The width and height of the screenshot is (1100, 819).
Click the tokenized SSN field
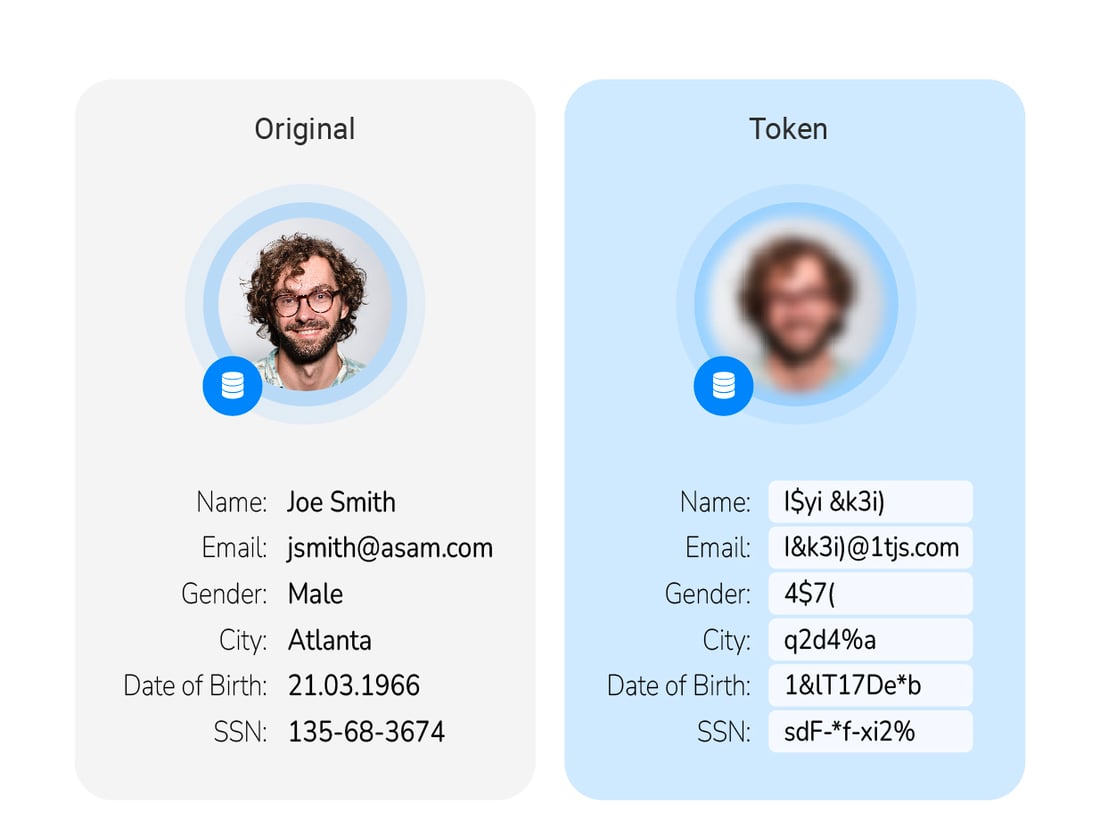pos(870,732)
